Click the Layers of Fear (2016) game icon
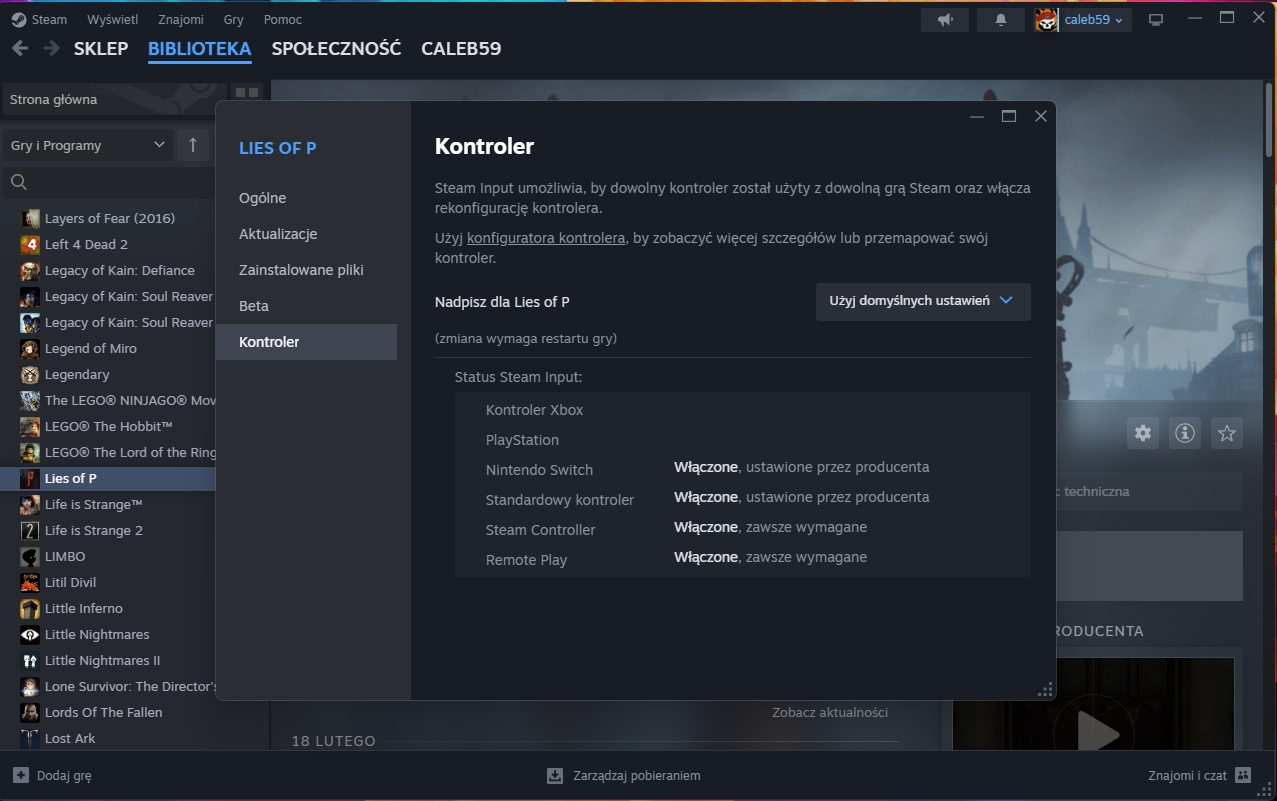Image resolution: width=1277 pixels, height=801 pixels. (30, 218)
